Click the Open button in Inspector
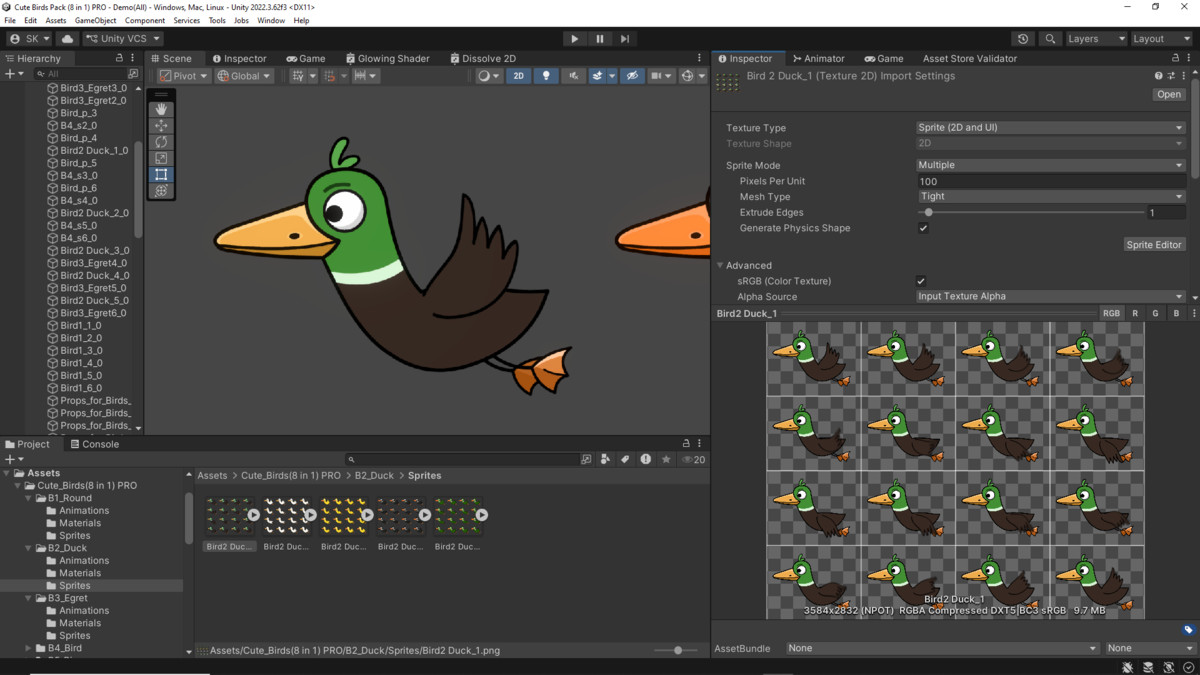This screenshot has width=1200, height=675. [1168, 94]
